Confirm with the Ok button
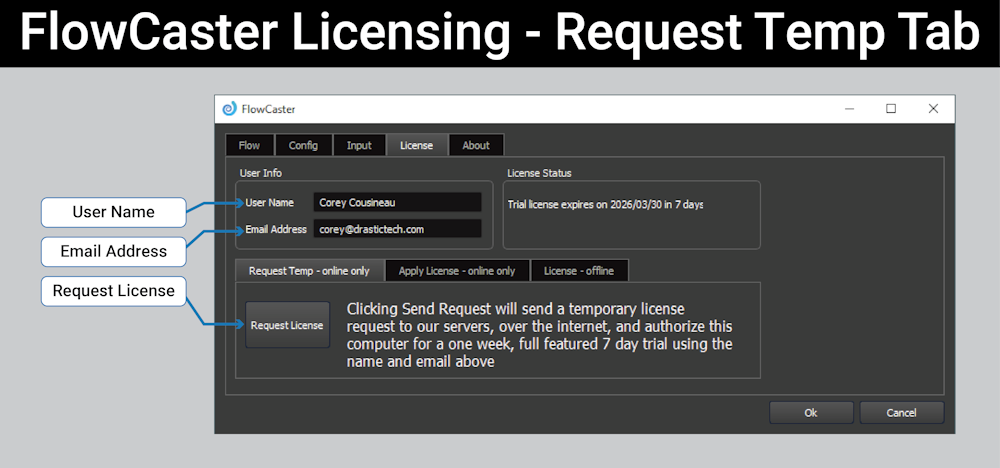 click(811, 413)
